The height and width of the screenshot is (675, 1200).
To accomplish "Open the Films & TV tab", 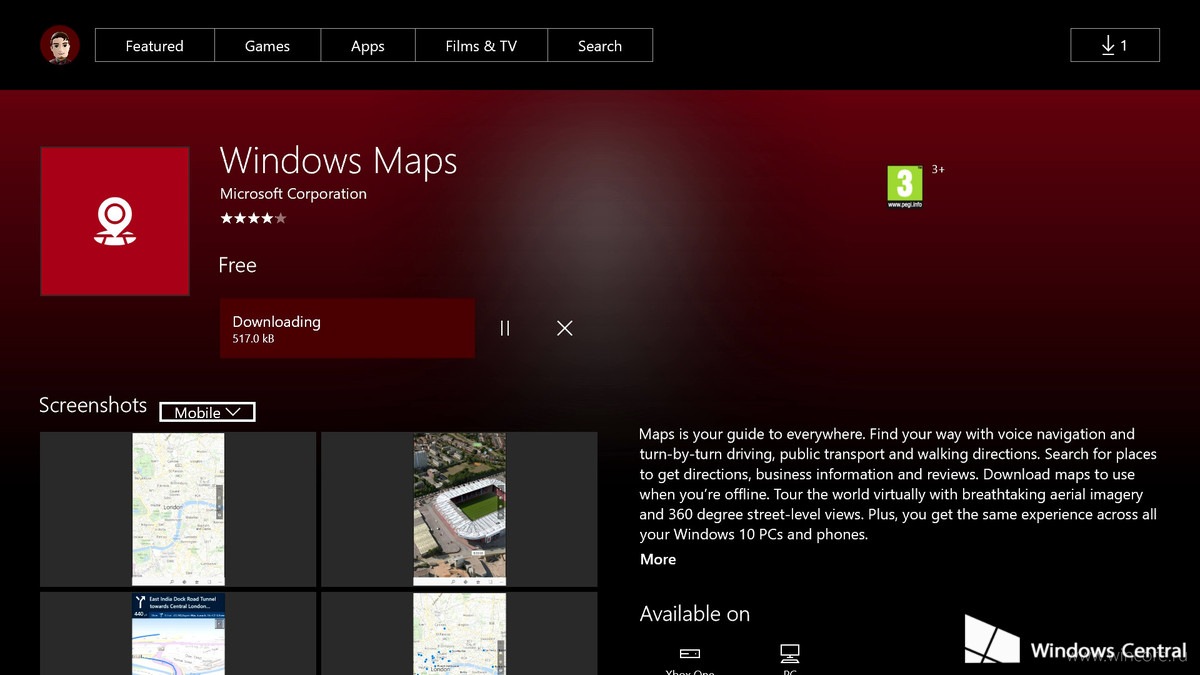I will (481, 46).
